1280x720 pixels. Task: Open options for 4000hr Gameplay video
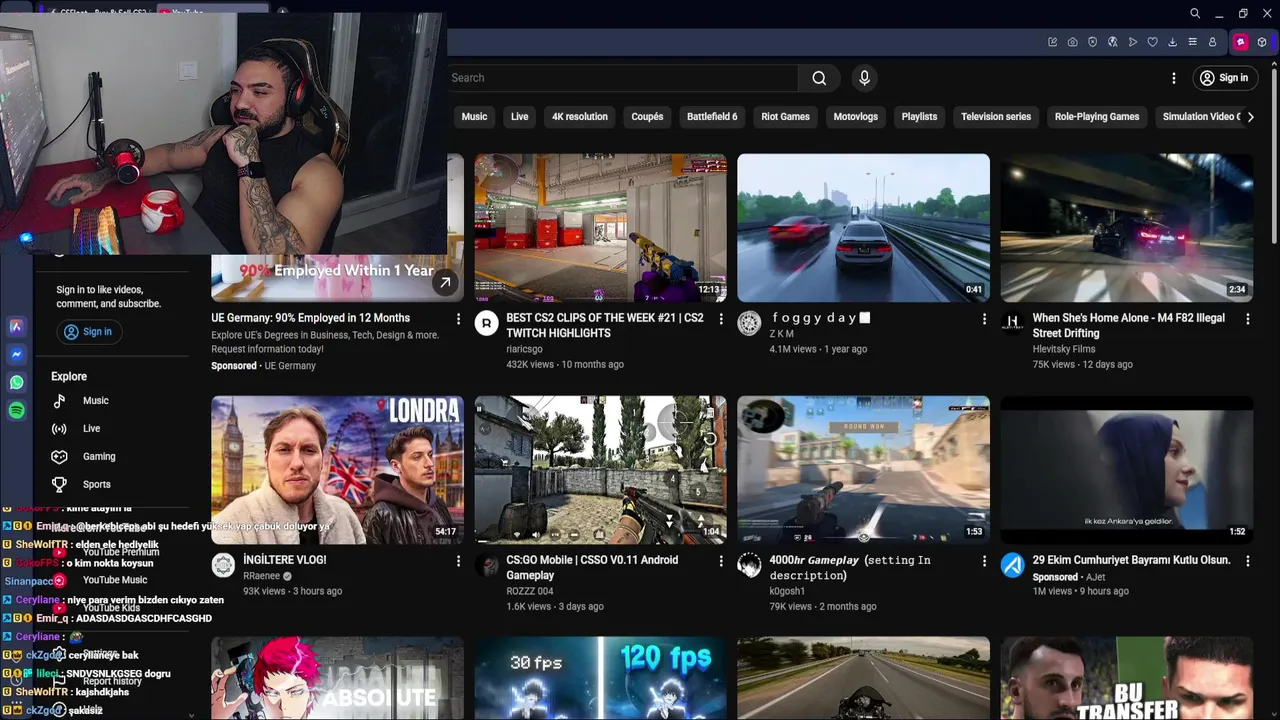tap(984, 561)
